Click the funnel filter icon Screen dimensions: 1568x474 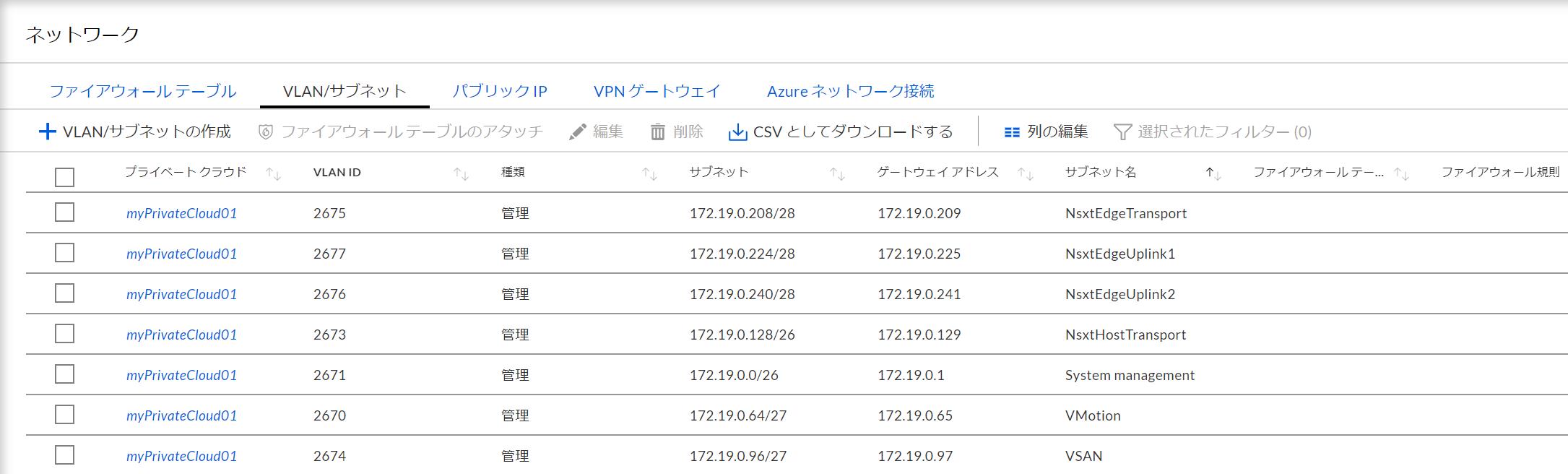point(1122,132)
